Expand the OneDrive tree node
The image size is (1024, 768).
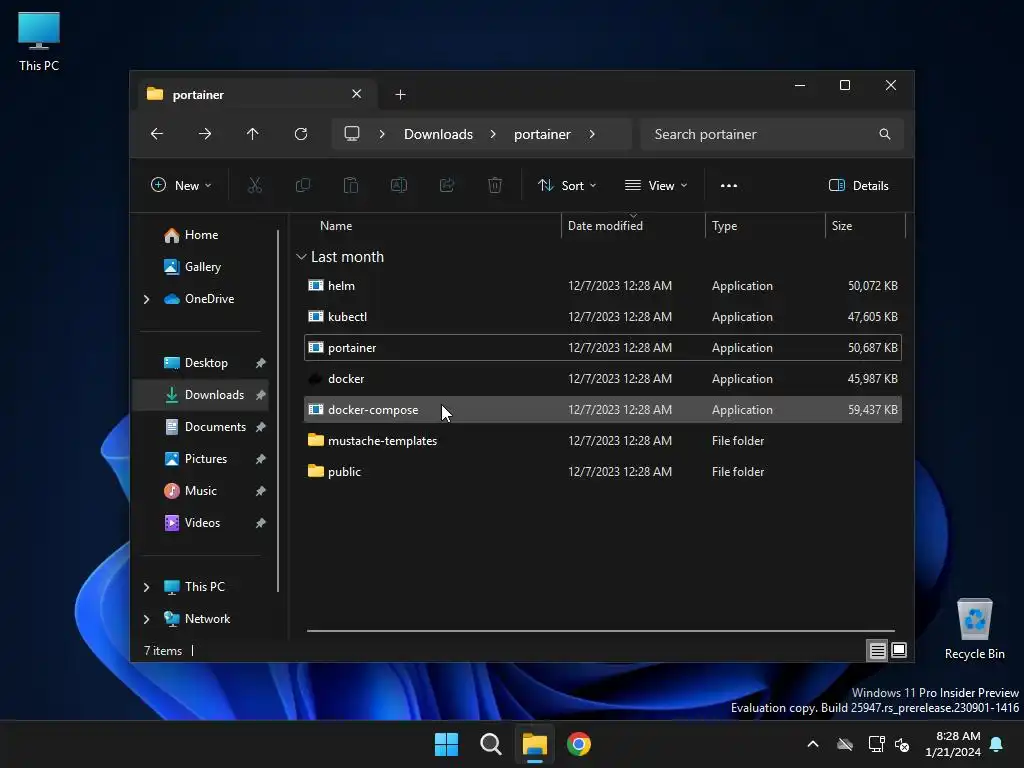tap(146, 299)
